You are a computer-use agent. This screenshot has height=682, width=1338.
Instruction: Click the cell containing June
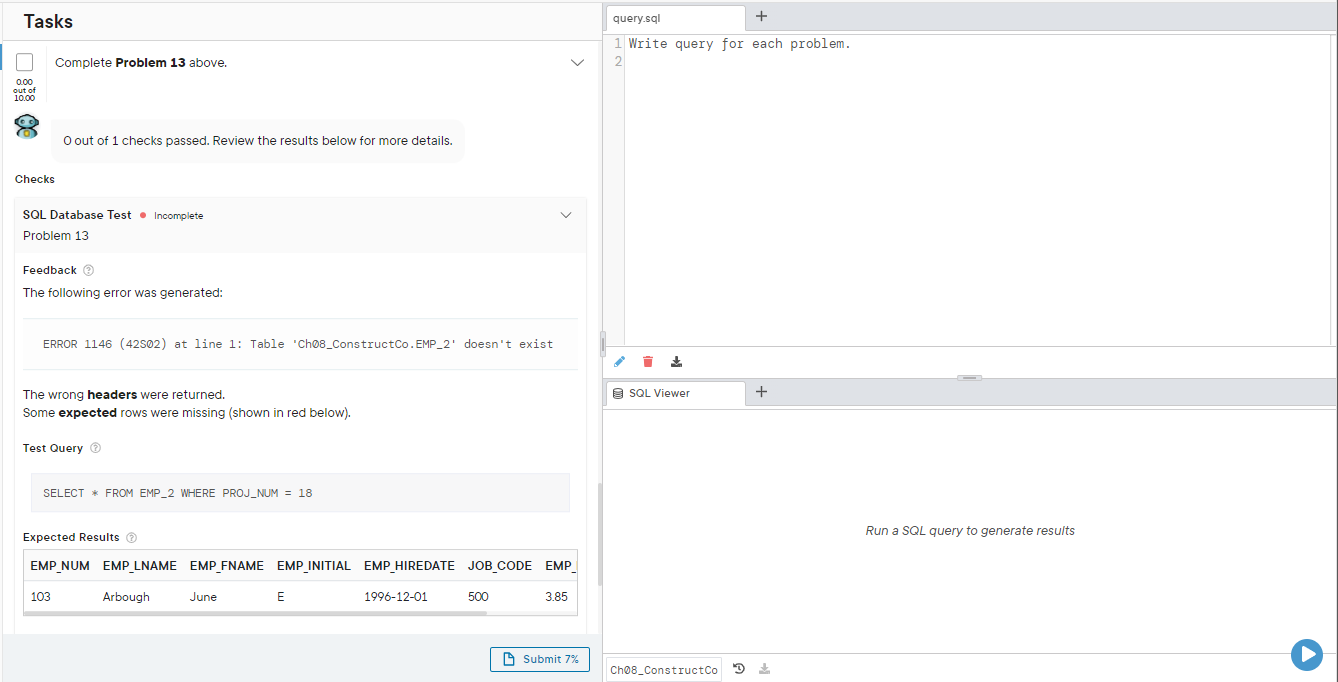203,596
